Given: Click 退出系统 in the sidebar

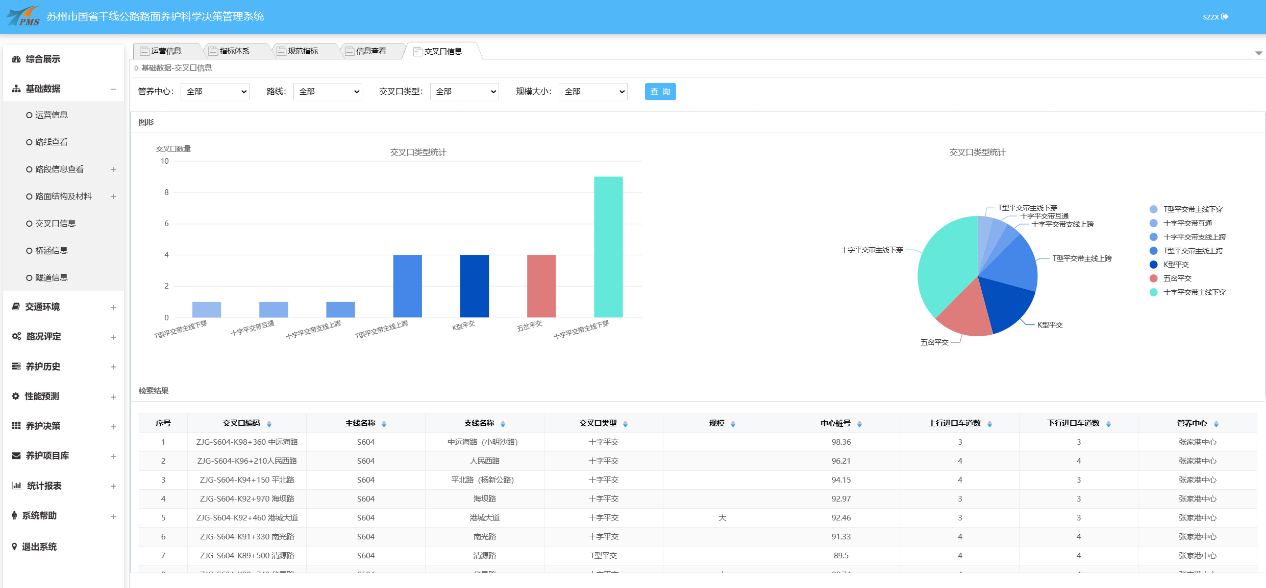Looking at the screenshot, I should (41, 547).
